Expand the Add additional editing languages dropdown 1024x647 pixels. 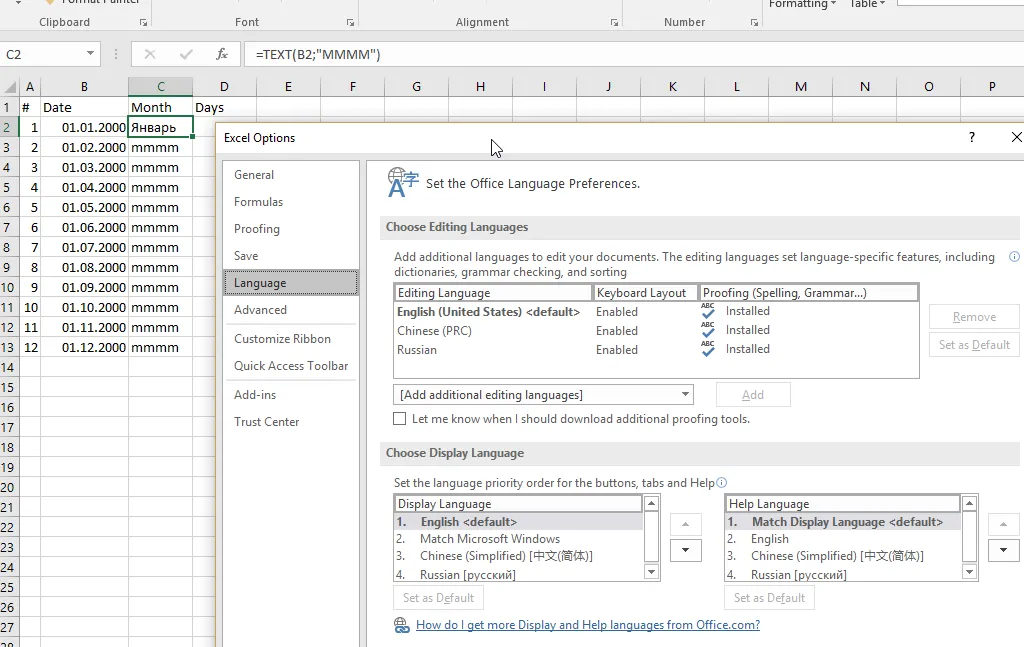coord(685,395)
